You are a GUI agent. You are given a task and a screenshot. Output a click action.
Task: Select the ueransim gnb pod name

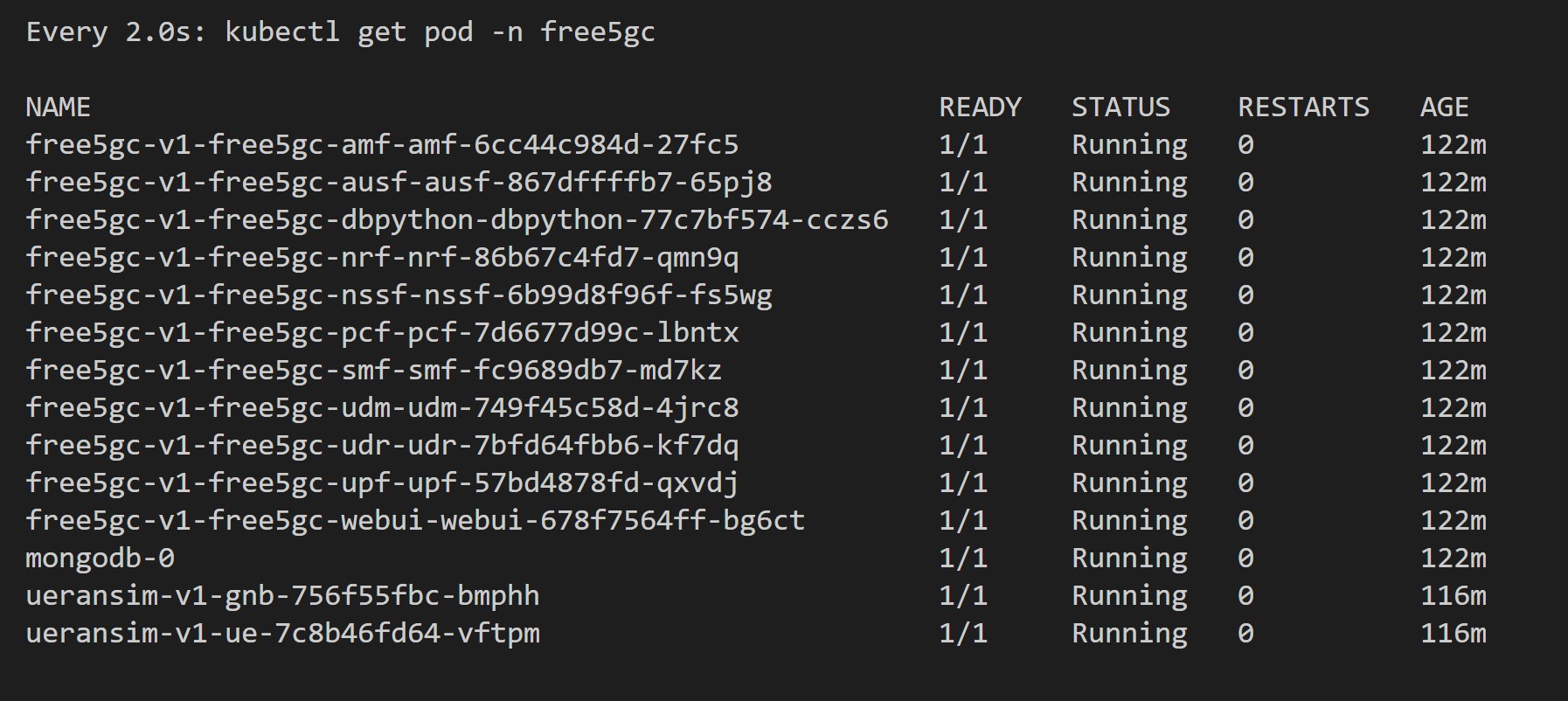tap(282, 596)
